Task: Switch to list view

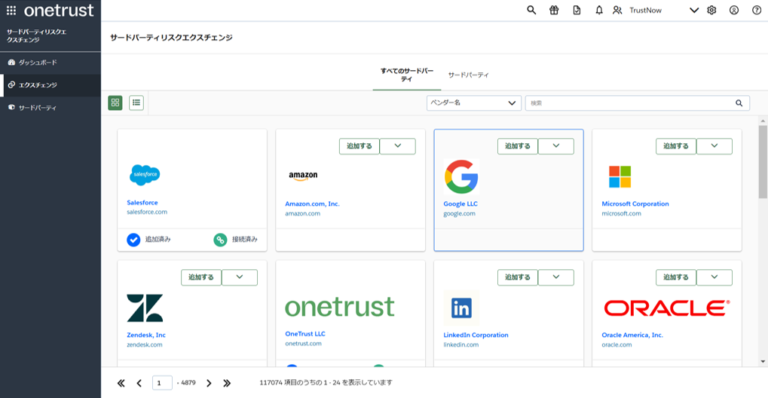Action: point(136,103)
